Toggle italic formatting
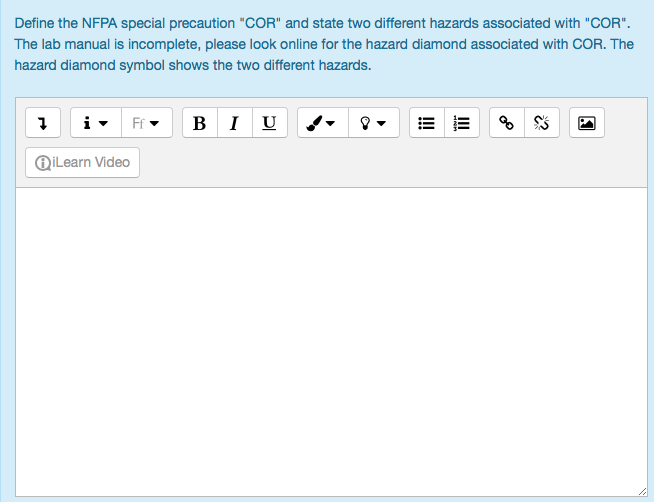 point(235,123)
